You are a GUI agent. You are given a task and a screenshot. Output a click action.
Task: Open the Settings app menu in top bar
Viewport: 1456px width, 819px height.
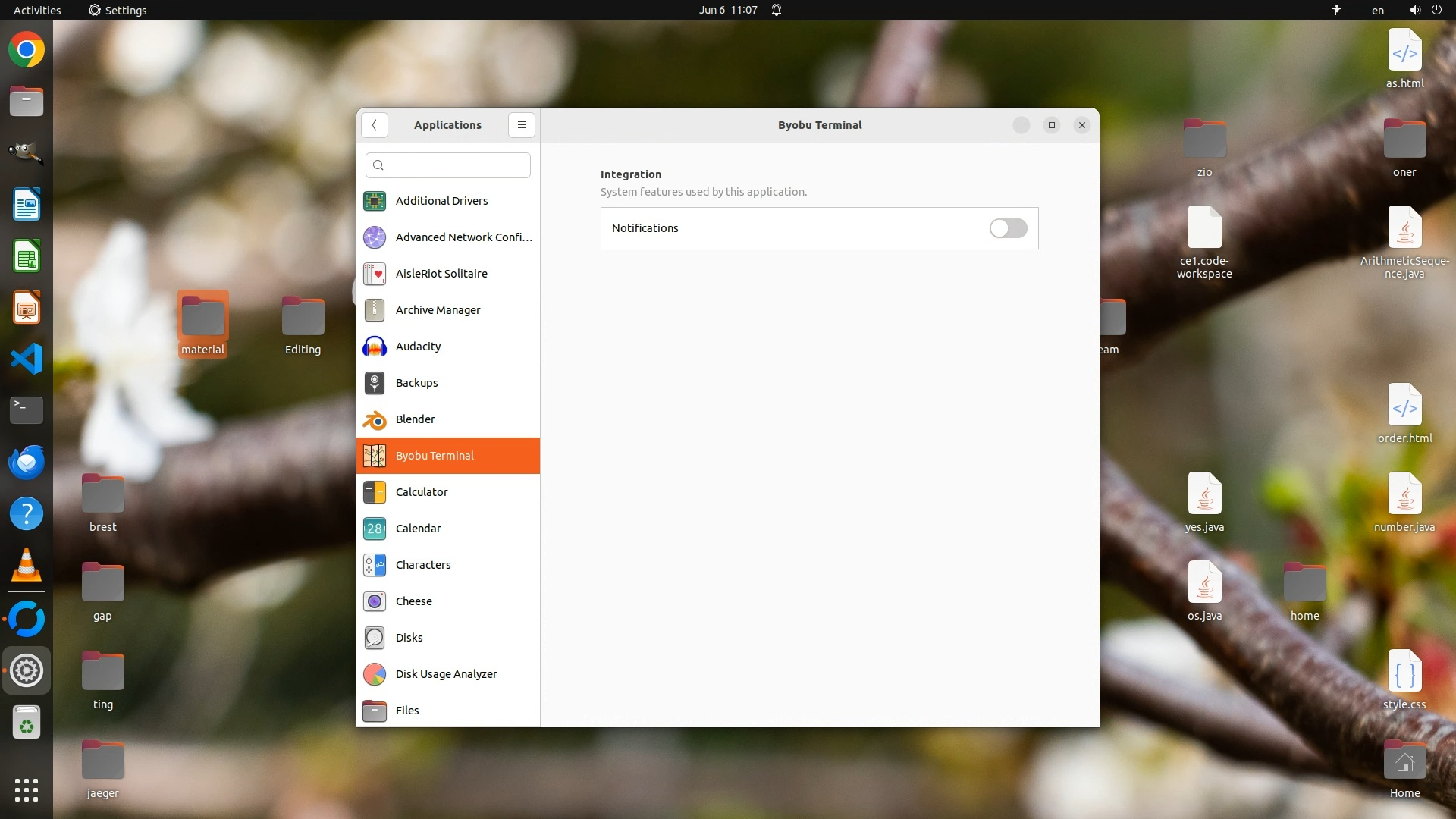[118, 10]
